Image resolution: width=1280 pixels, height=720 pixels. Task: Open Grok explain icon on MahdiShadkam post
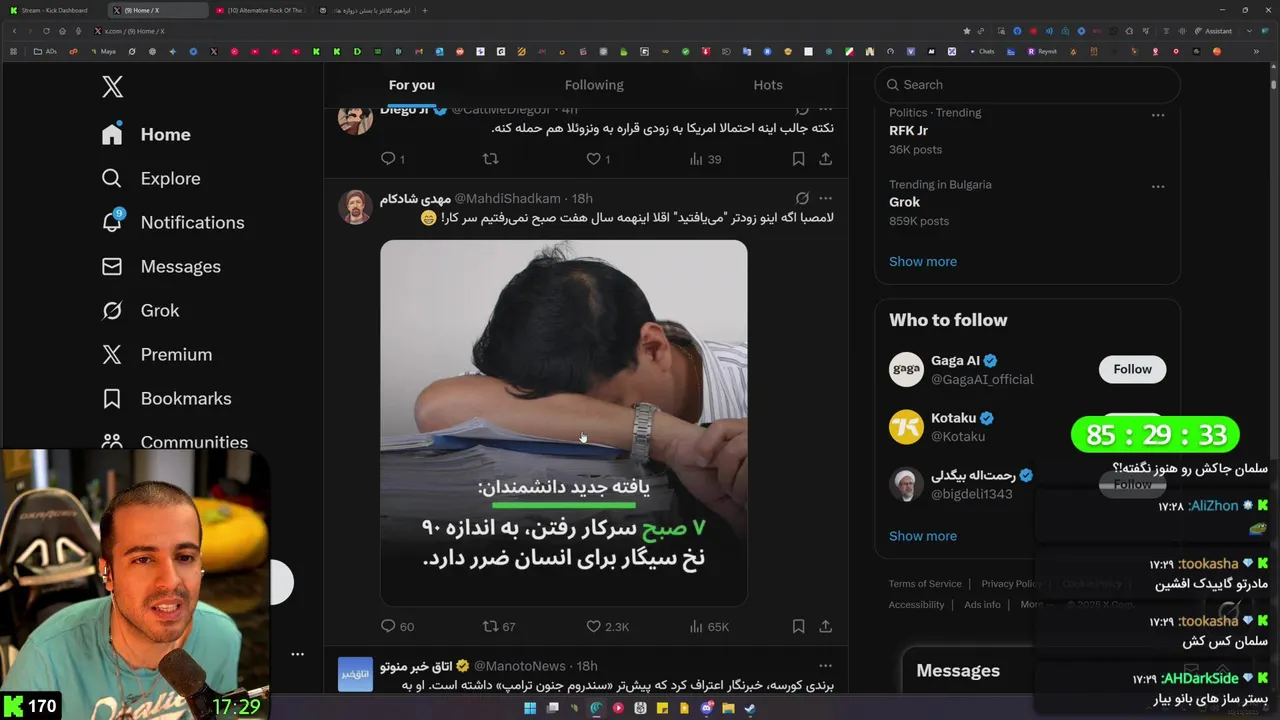pyautogui.click(x=802, y=198)
